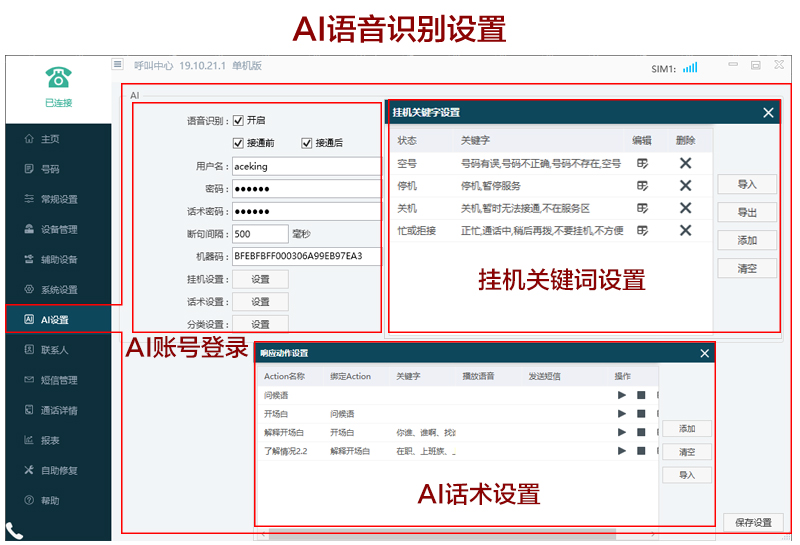
Task: Open the hamburger menu icon in title bar
Action: point(118,65)
